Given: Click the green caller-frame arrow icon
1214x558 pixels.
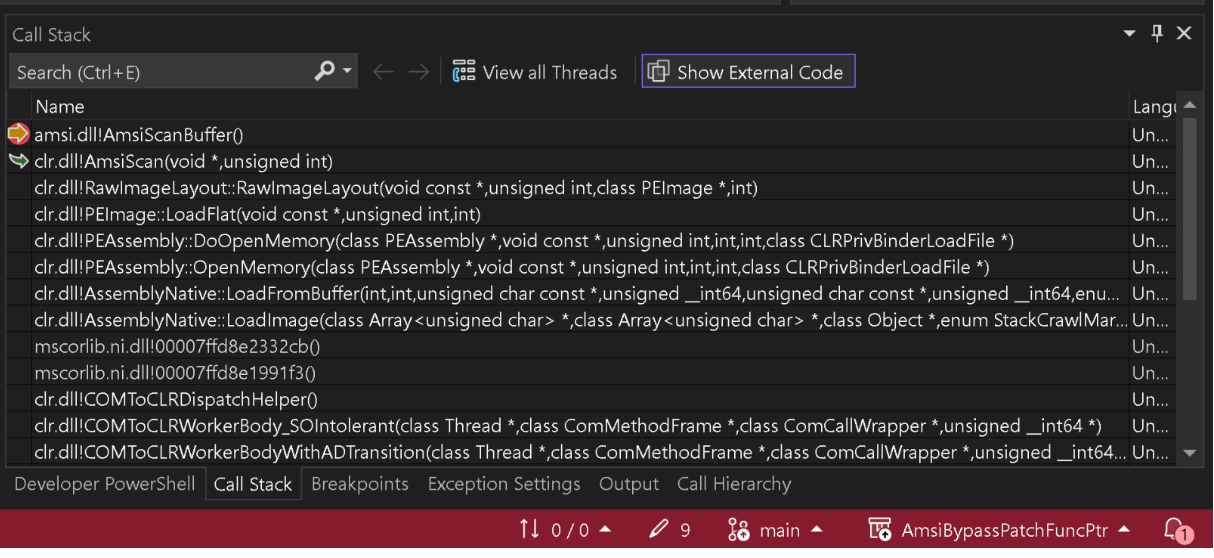Looking at the screenshot, I should [x=18, y=161].
